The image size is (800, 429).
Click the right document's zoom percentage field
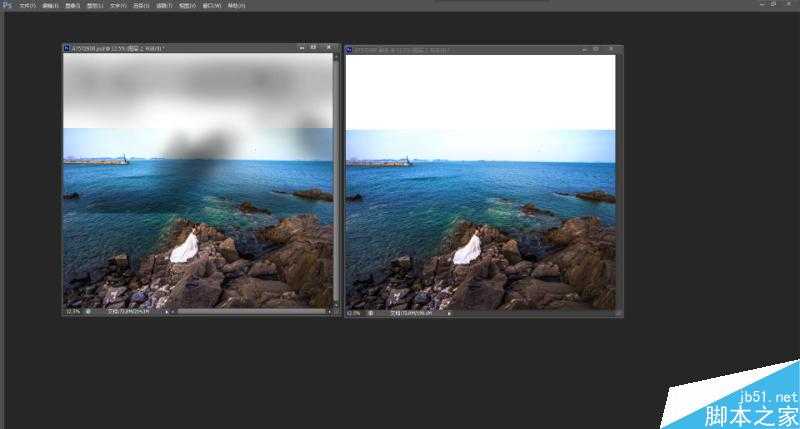pyautogui.click(x=354, y=312)
